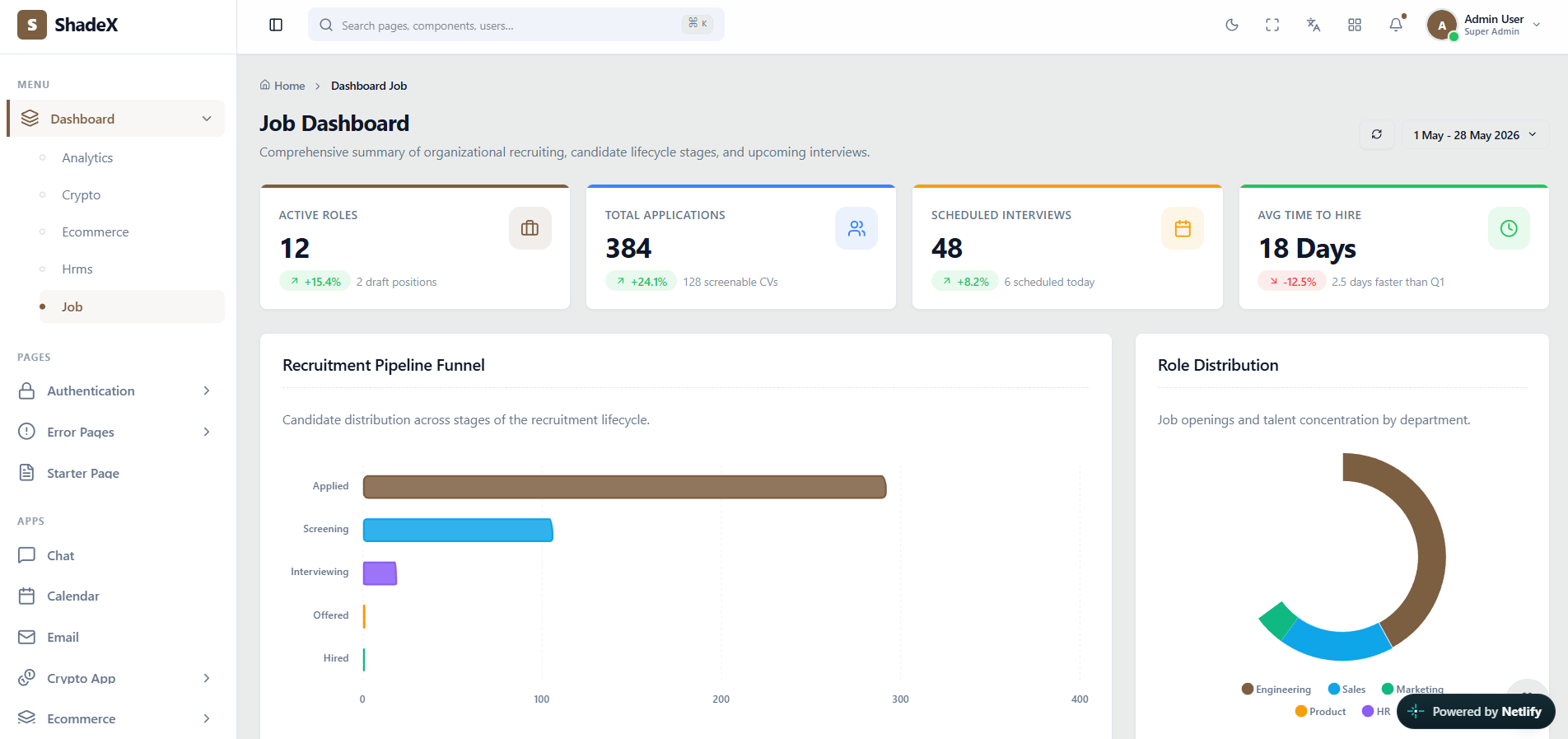Switch to dark mode moon icon
Viewport: 1568px width, 739px height.
coord(1232,25)
